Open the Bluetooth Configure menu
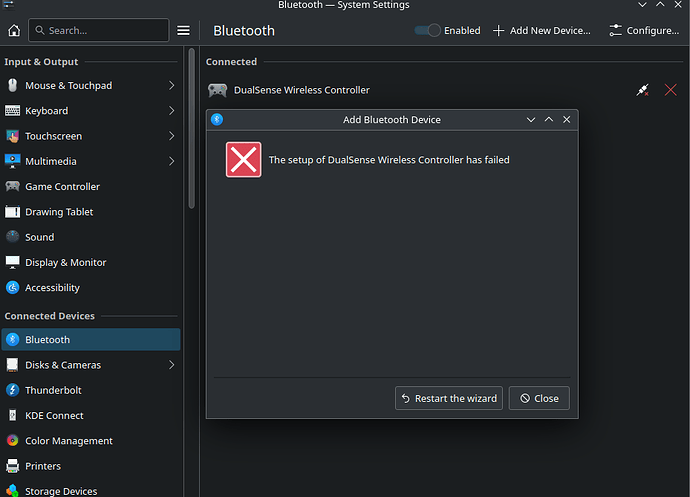 [644, 30]
